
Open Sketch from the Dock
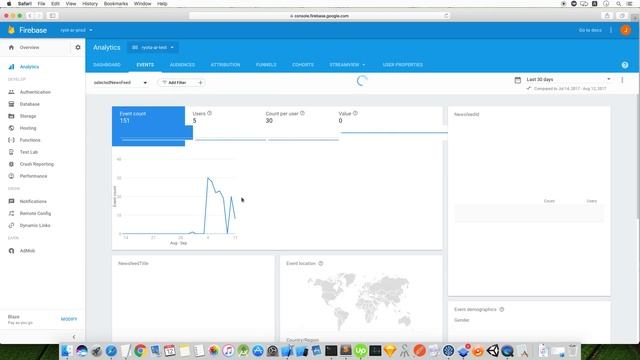(390, 351)
